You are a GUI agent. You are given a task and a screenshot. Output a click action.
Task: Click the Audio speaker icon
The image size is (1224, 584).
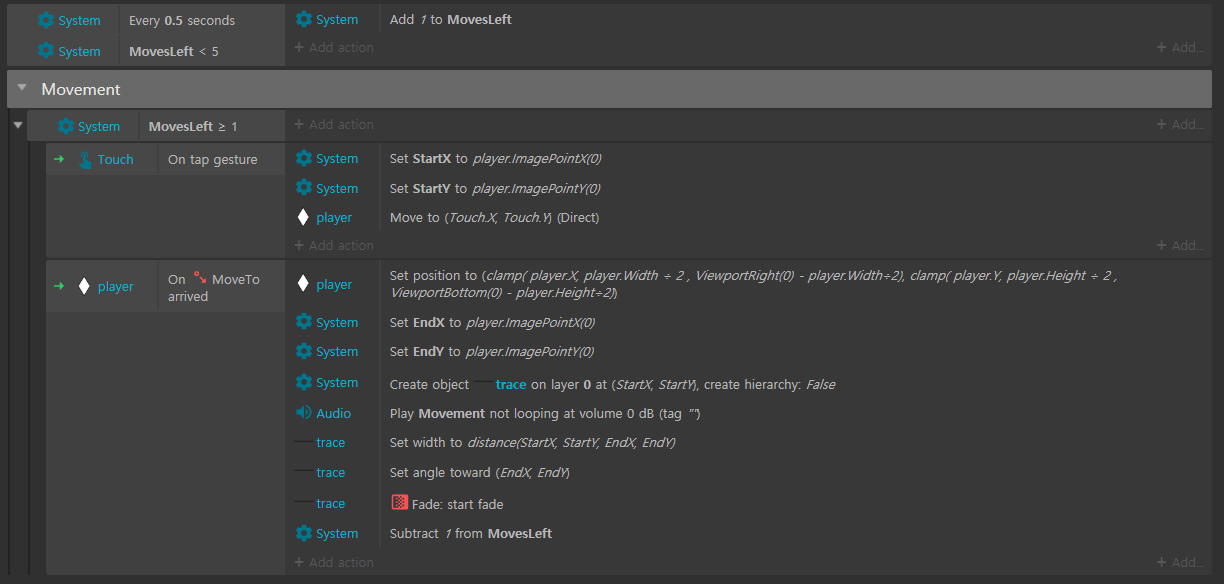[304, 413]
